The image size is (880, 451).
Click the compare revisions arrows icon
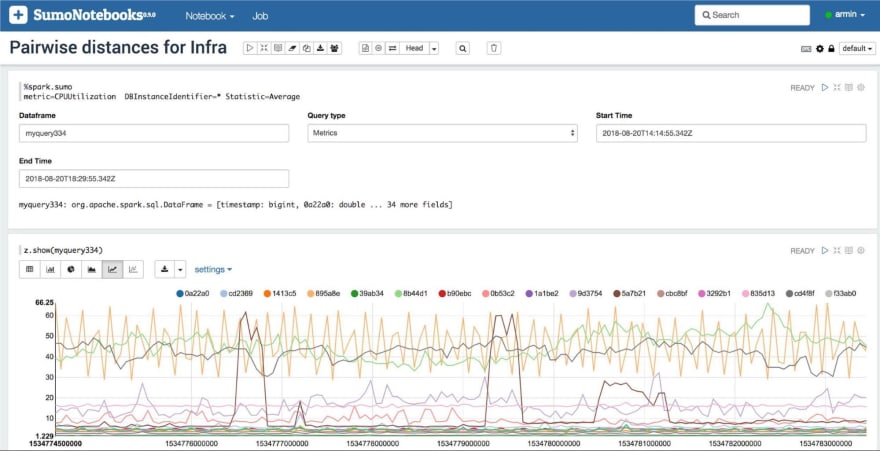coord(393,48)
